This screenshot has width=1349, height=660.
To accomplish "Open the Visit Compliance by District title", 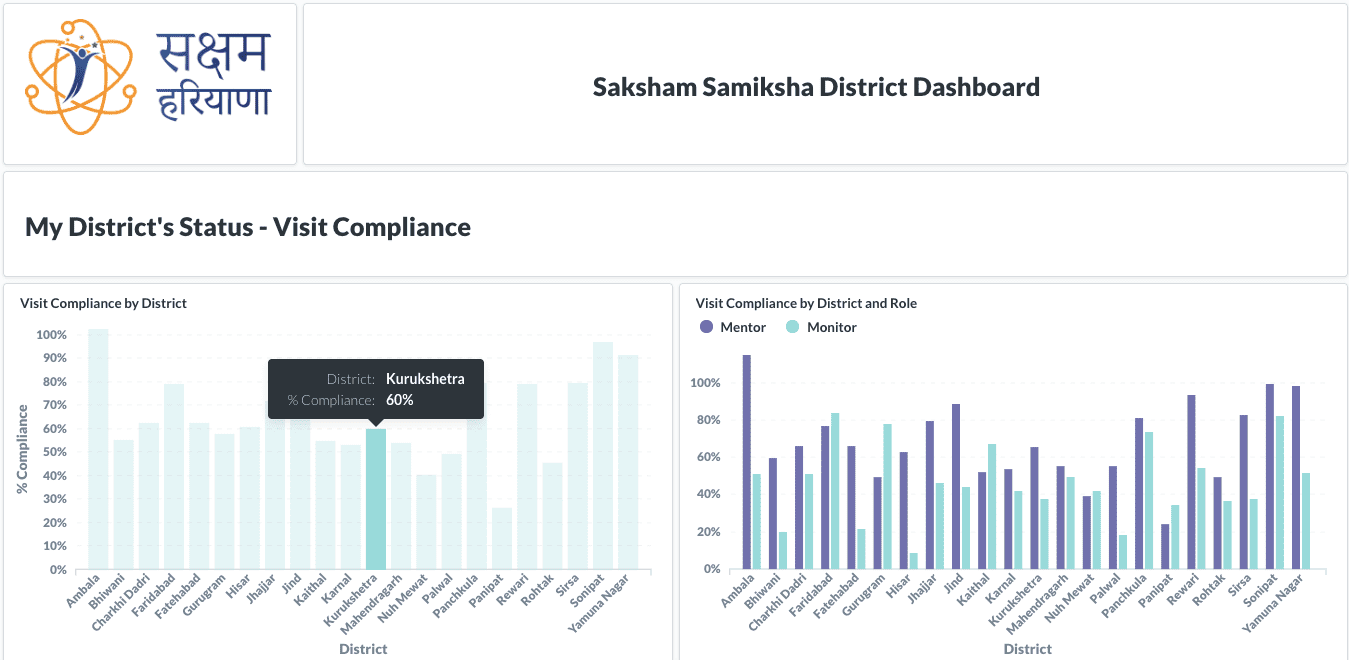I will tap(103, 303).
